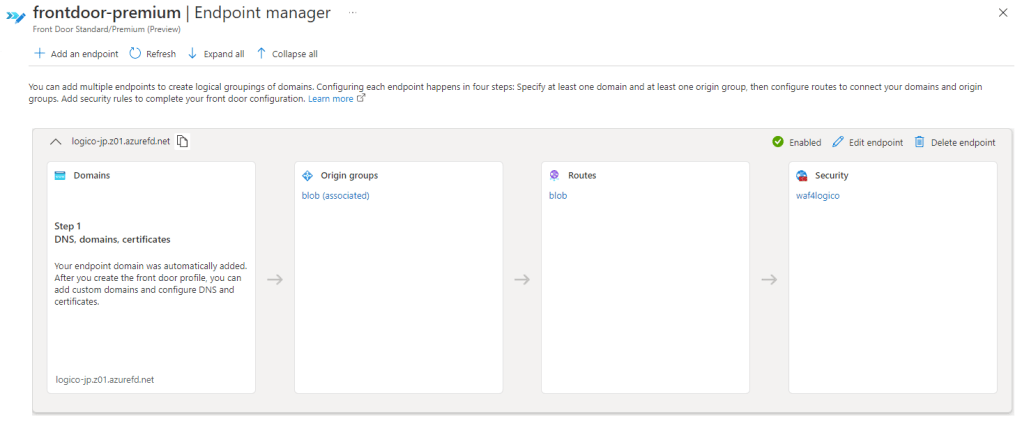Open the waf4logico security policy
1022x433 pixels.
pyautogui.click(x=818, y=196)
